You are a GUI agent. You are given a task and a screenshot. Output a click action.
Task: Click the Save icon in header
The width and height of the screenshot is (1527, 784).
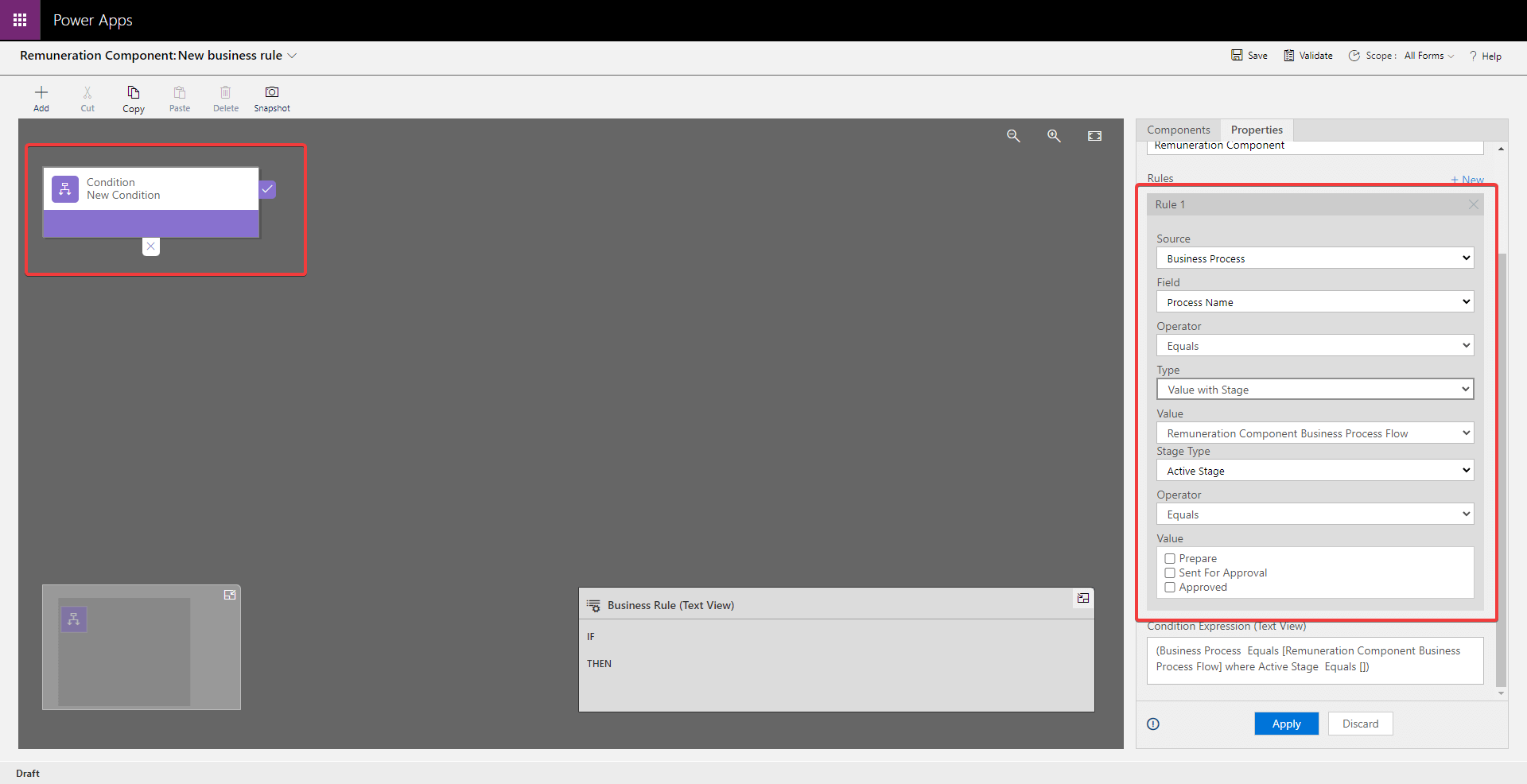1237,55
